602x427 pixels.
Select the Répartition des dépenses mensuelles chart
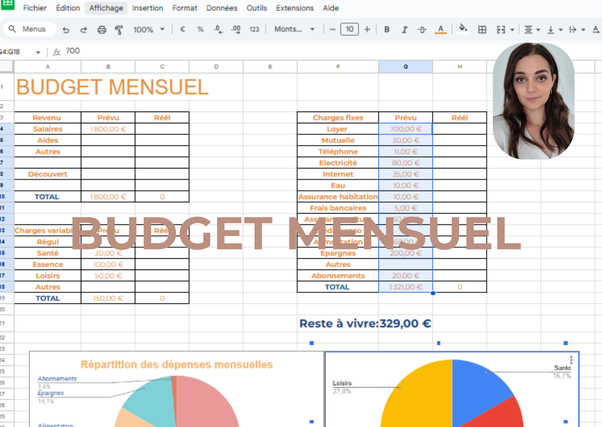pyautogui.click(x=177, y=389)
